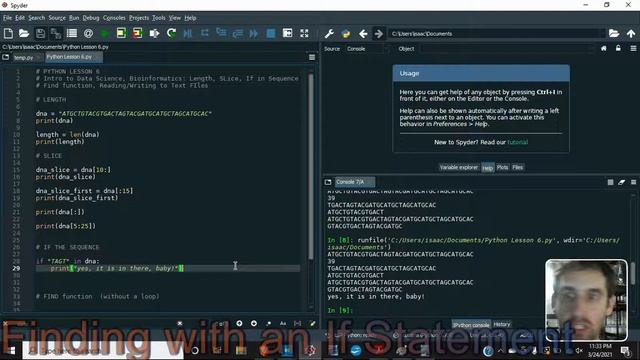Image resolution: width=640 pixels, height=360 pixels.
Task: Run current cell and advance to next
Action: pyautogui.click(x=138, y=33)
